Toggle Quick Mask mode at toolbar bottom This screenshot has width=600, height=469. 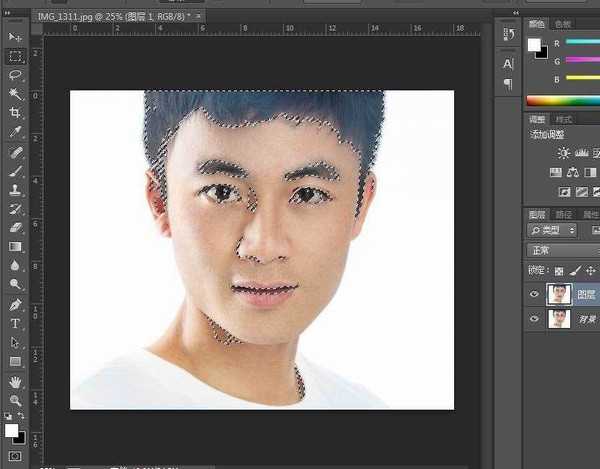(x=15, y=456)
